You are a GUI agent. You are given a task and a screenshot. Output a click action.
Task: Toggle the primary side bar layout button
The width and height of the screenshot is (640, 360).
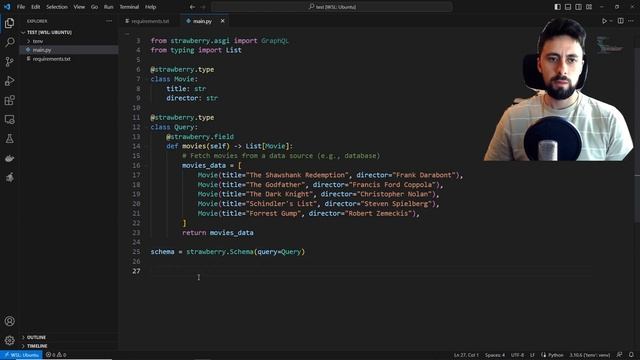[558, 7]
